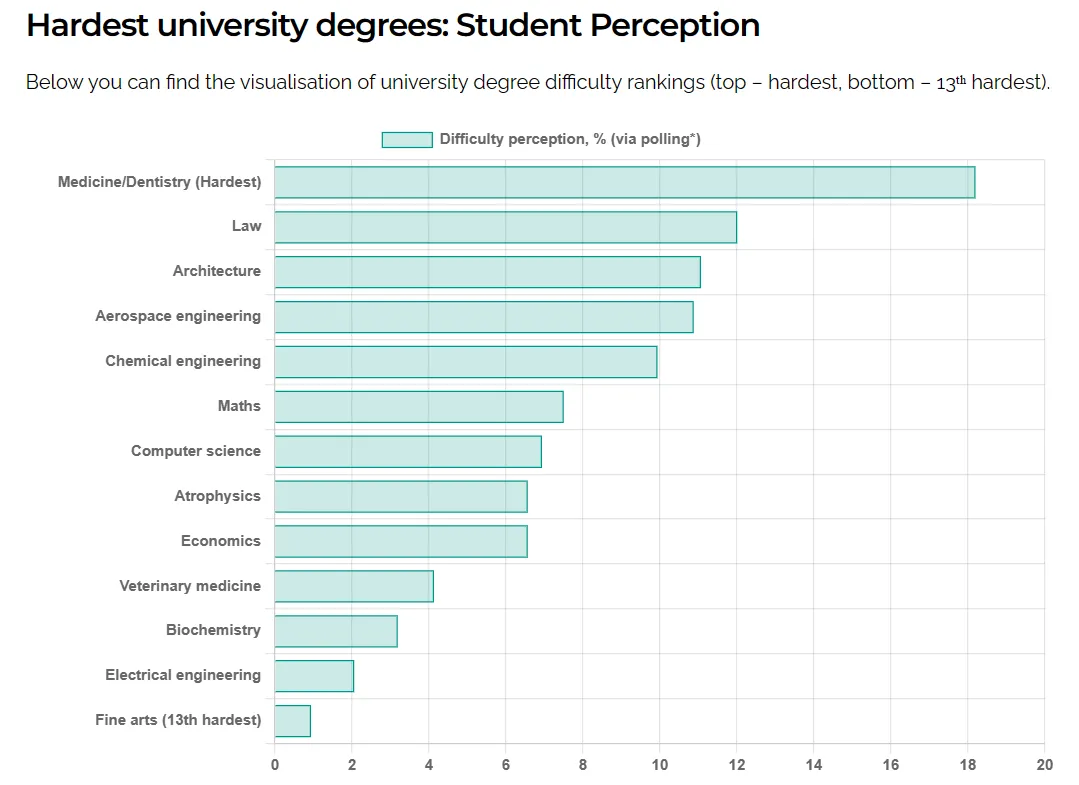Select the Law bar

505,227
